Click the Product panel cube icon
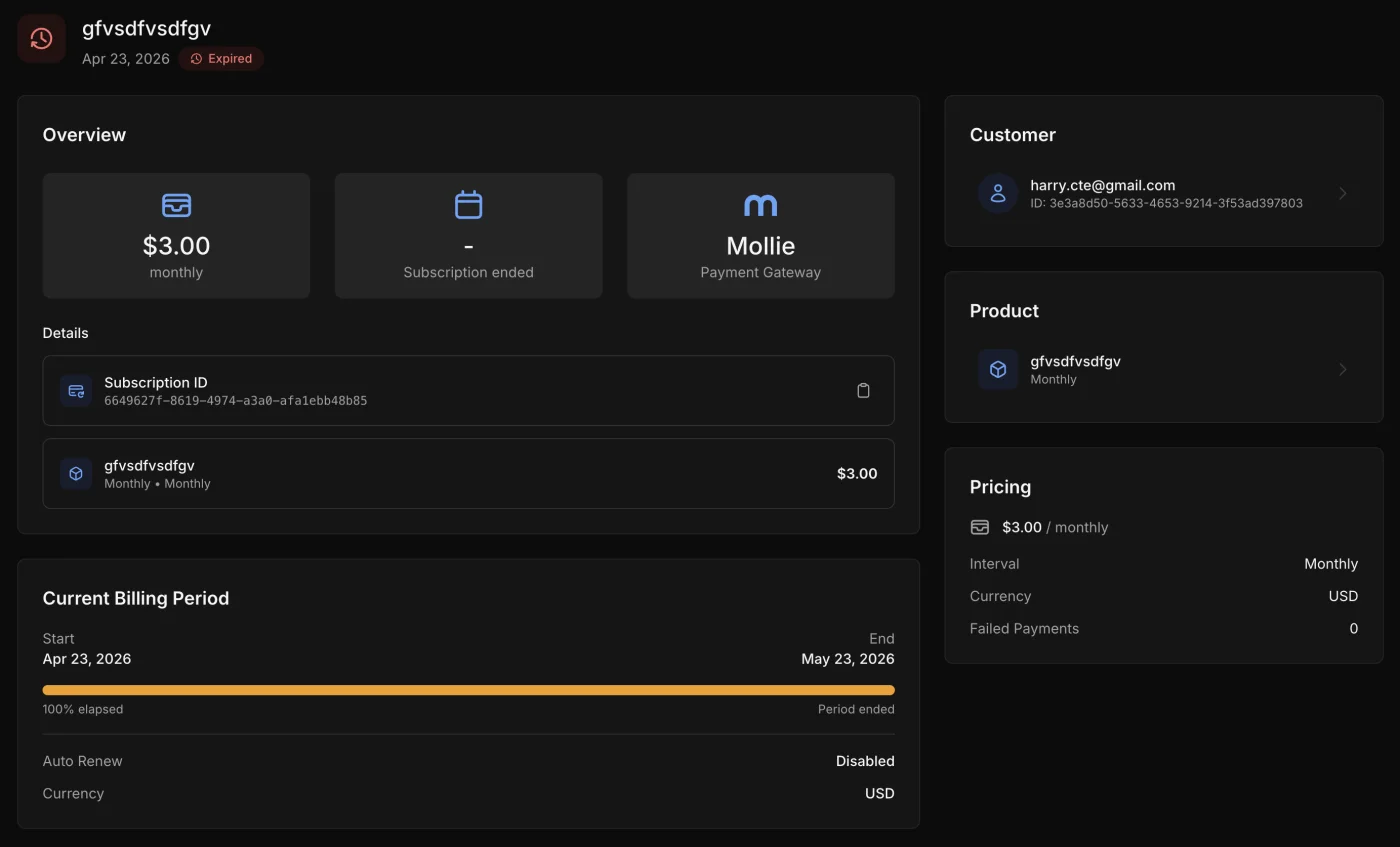This screenshot has width=1400, height=847. click(x=997, y=369)
